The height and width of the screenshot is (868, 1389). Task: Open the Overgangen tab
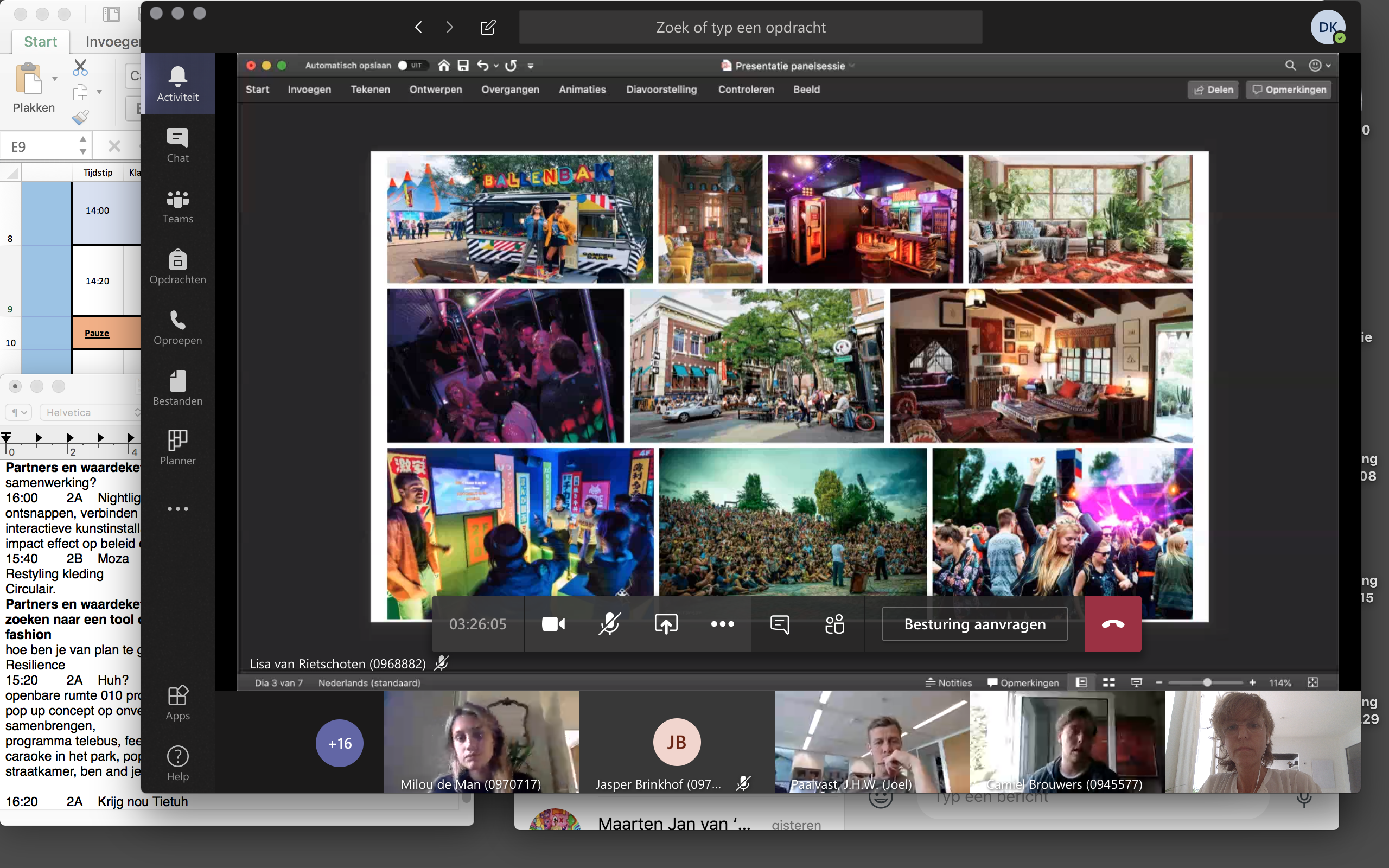click(510, 90)
